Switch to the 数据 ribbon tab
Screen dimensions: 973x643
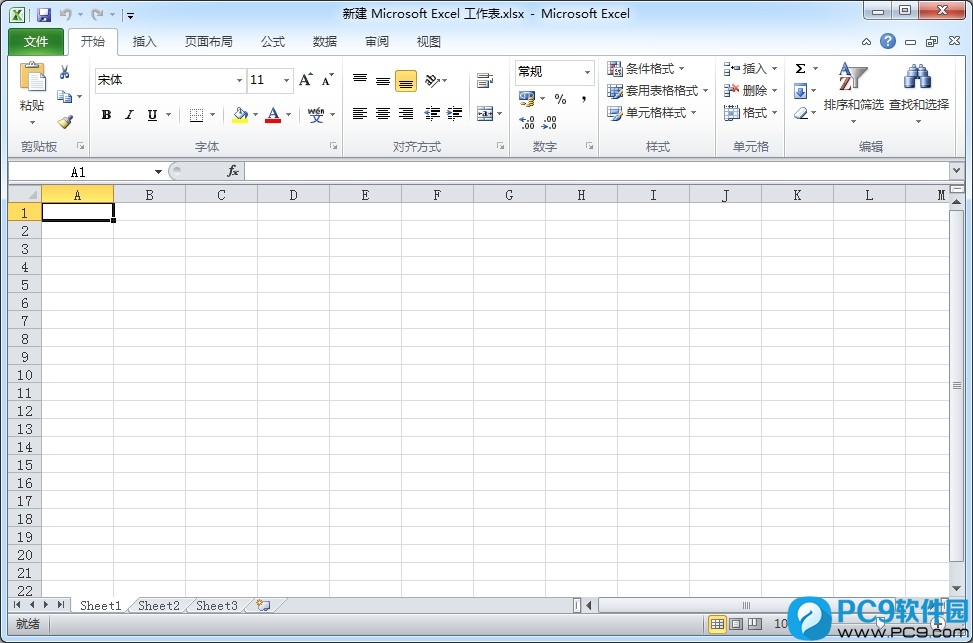325,42
